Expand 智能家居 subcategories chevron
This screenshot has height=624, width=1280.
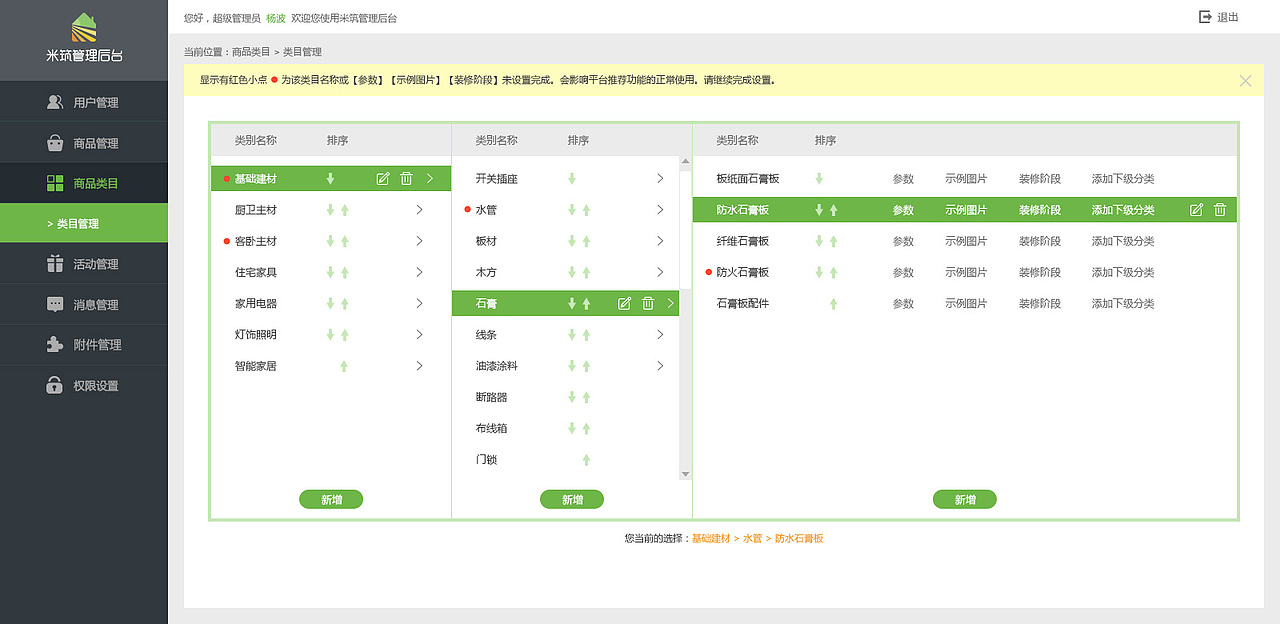[x=419, y=366]
